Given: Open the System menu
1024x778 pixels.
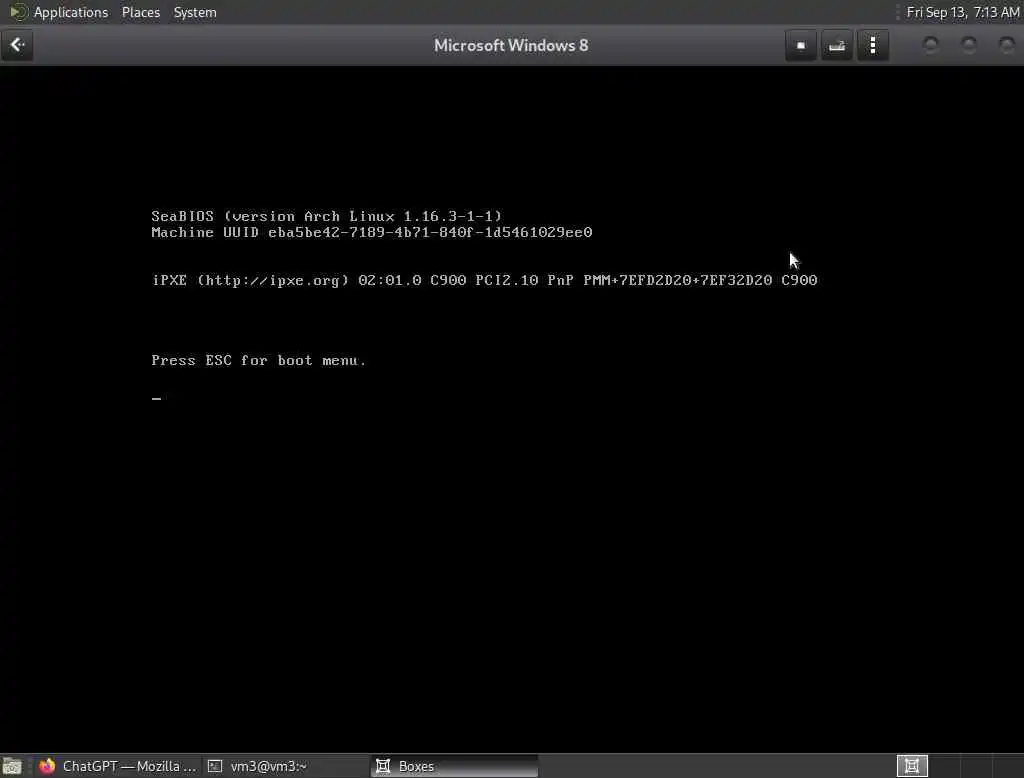Looking at the screenshot, I should (x=195, y=12).
